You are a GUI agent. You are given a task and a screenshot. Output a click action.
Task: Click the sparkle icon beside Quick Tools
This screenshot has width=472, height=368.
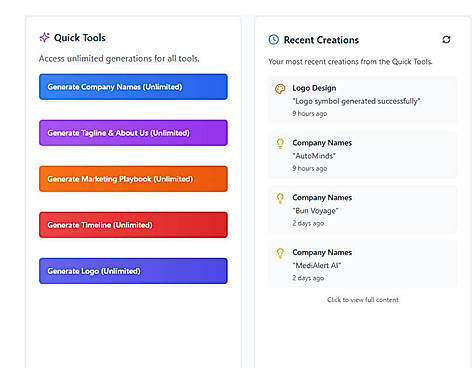[44, 37]
